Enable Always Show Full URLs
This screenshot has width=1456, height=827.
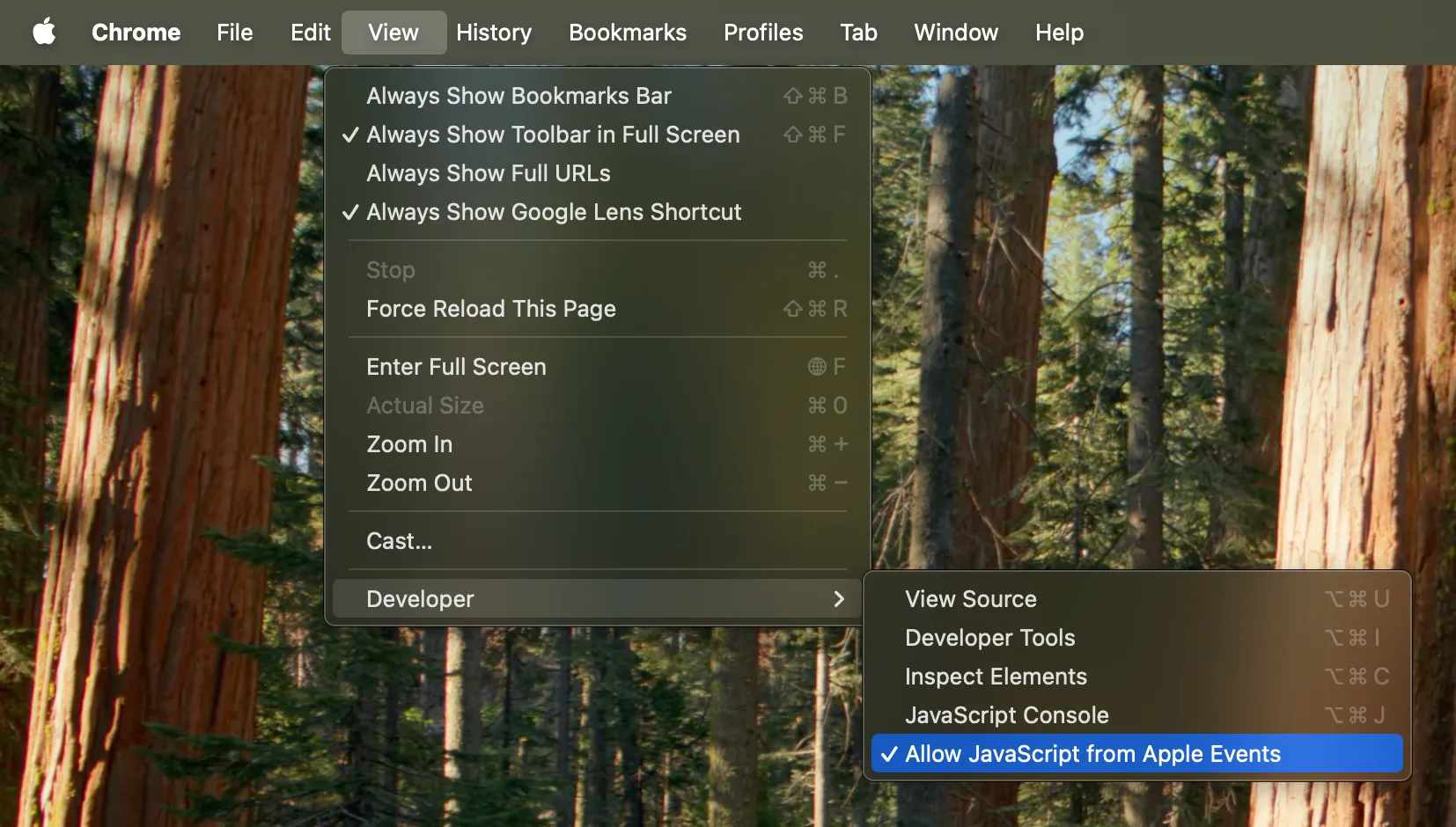pos(488,173)
